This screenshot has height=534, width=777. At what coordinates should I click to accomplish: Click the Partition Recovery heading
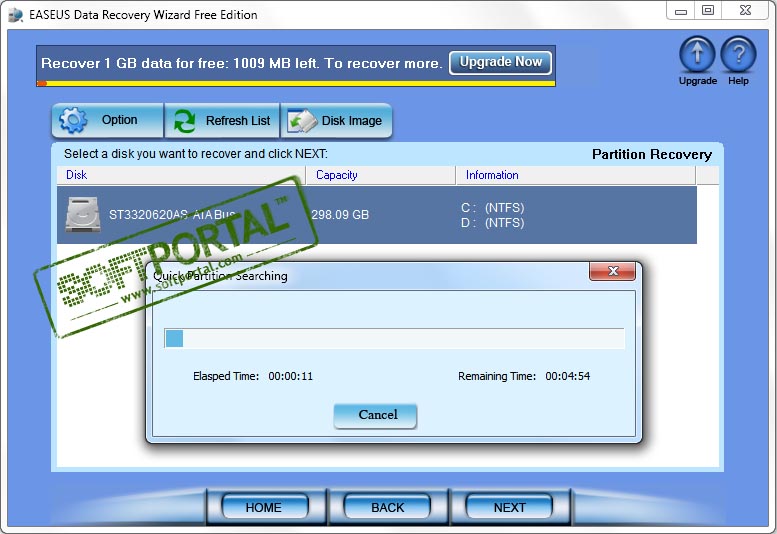[x=652, y=155]
